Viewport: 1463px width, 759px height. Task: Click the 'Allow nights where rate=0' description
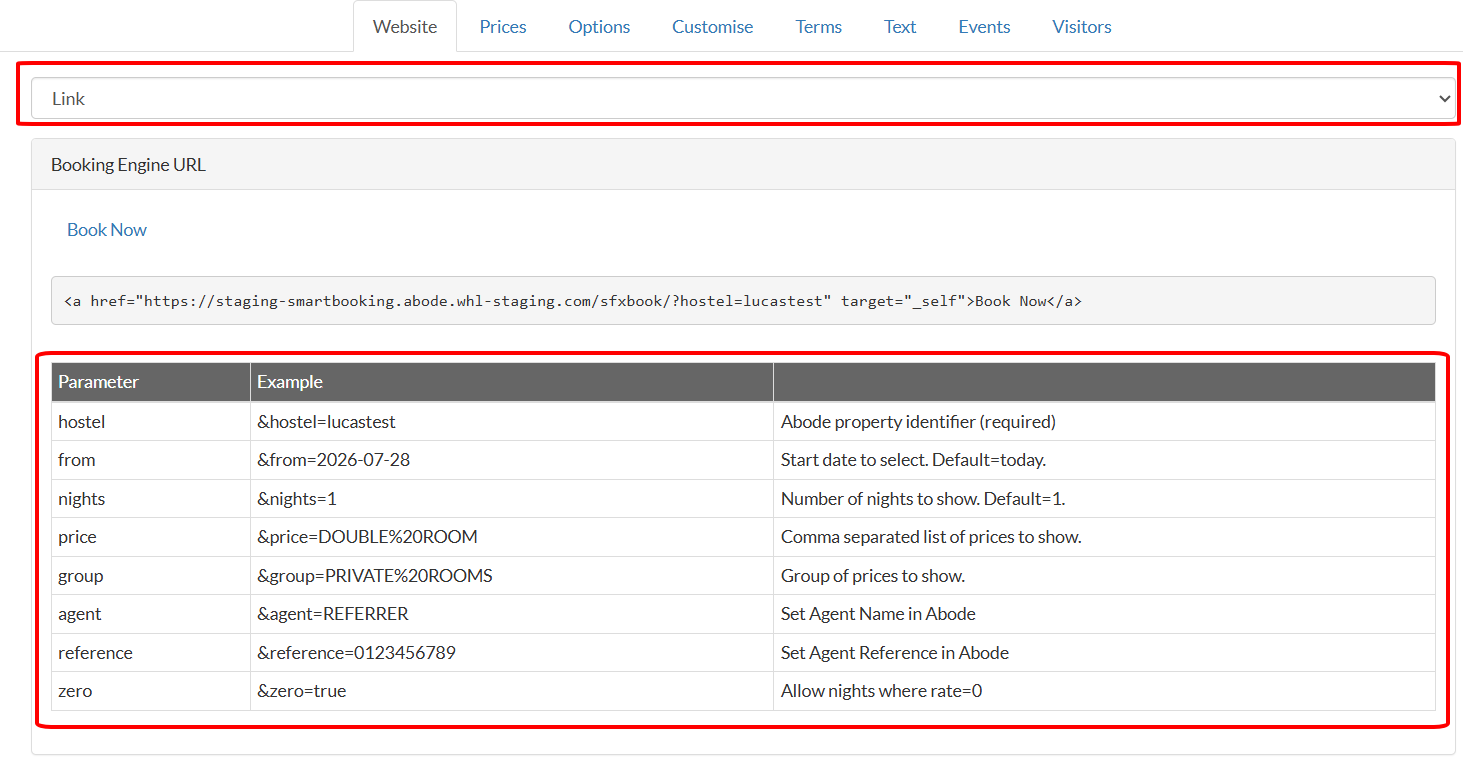pyautogui.click(x=881, y=691)
